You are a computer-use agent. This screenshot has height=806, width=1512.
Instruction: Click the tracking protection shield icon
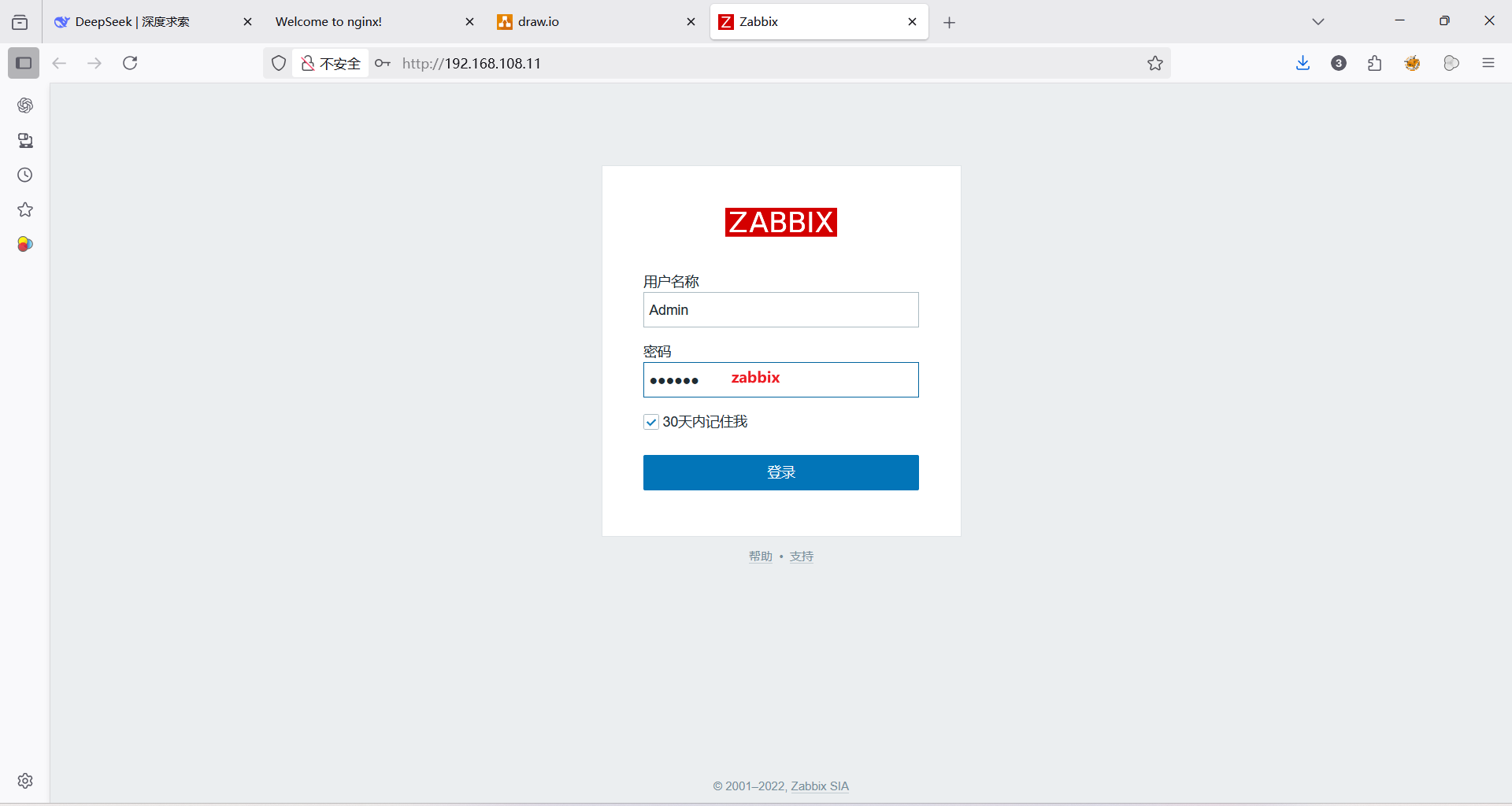pos(279,63)
